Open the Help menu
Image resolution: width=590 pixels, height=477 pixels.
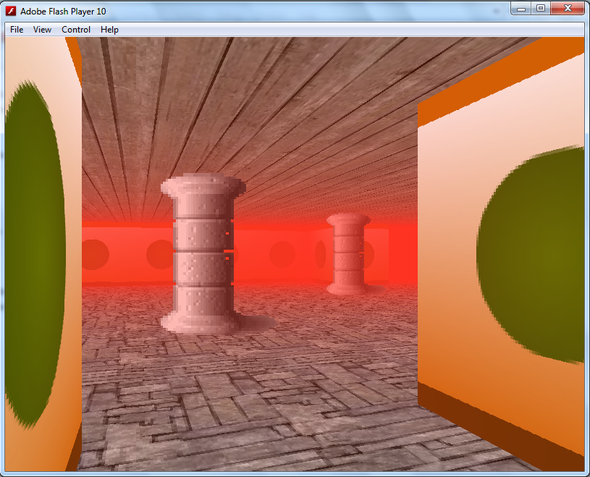coord(109,30)
